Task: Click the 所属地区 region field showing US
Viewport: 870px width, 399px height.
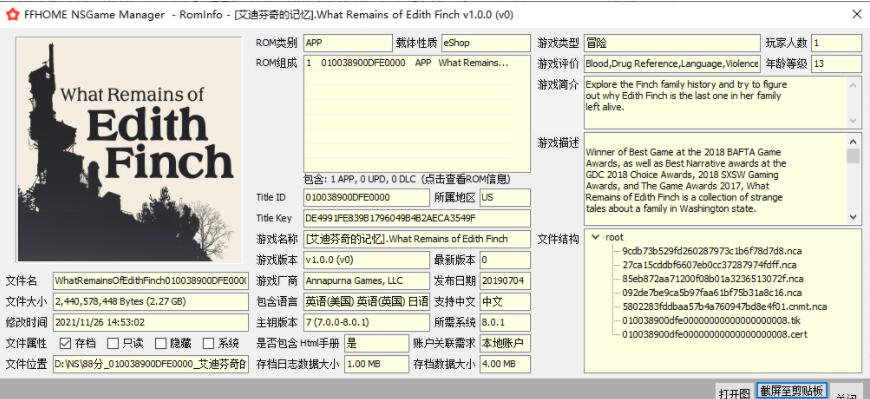Action: [505, 198]
